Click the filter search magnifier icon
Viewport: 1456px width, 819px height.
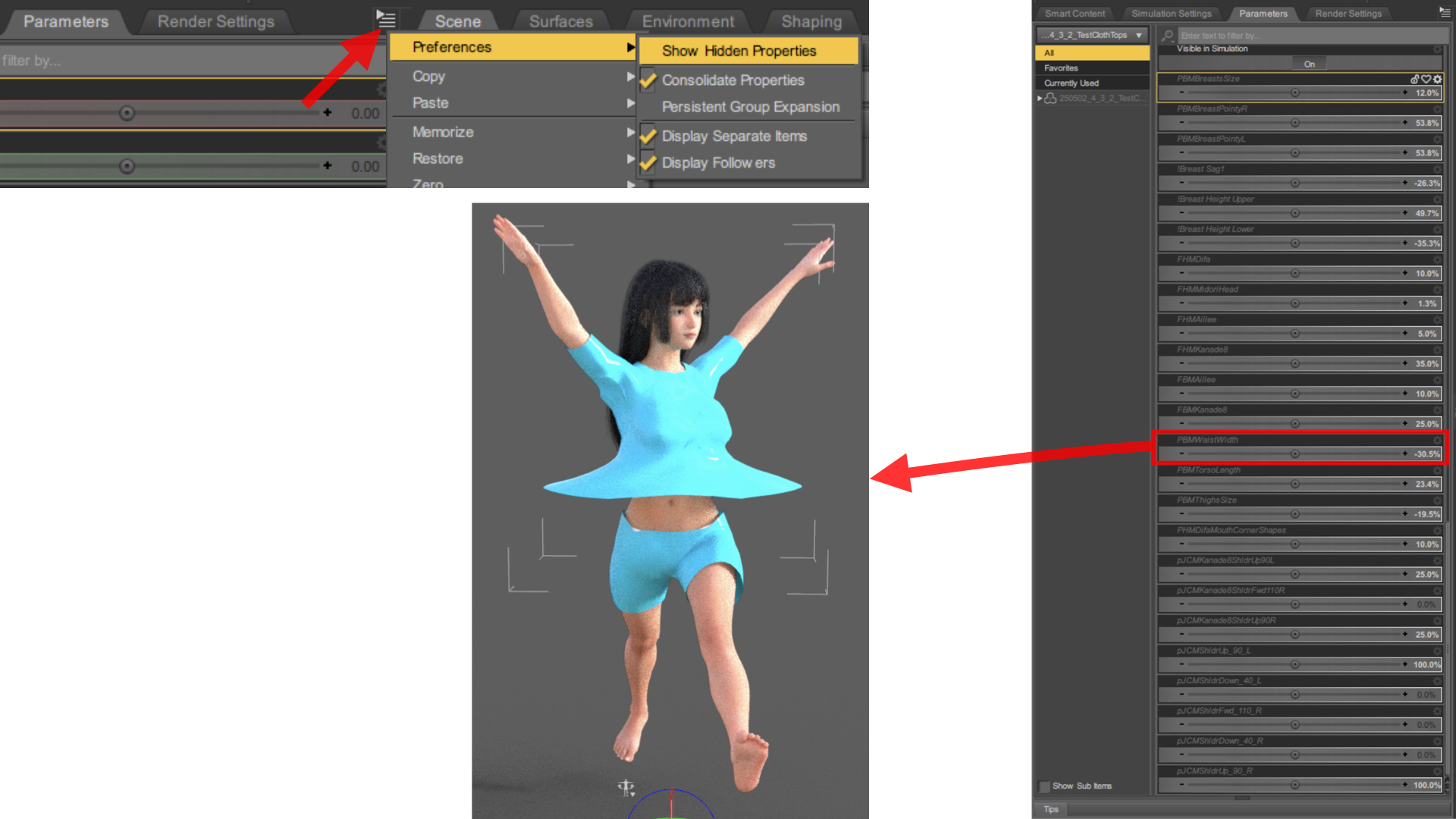click(1167, 35)
